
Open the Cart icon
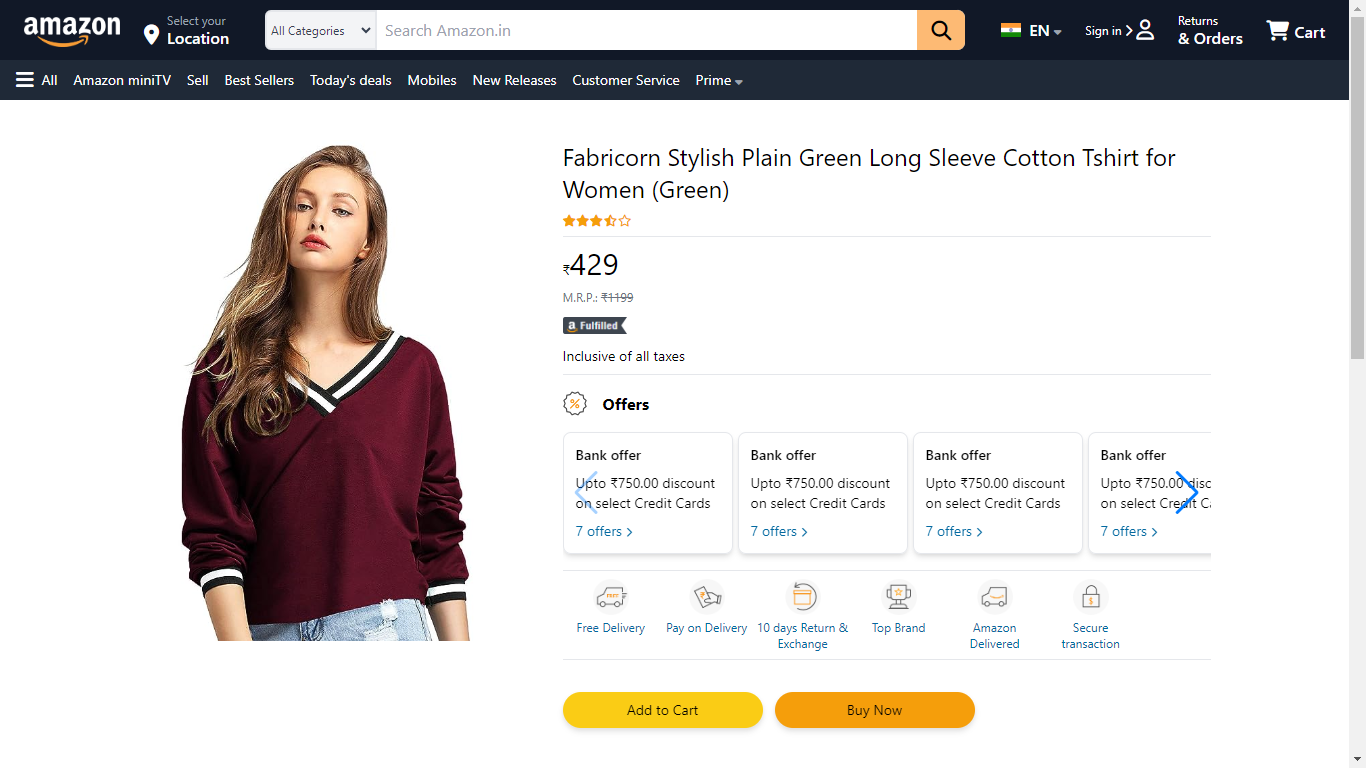(1278, 31)
